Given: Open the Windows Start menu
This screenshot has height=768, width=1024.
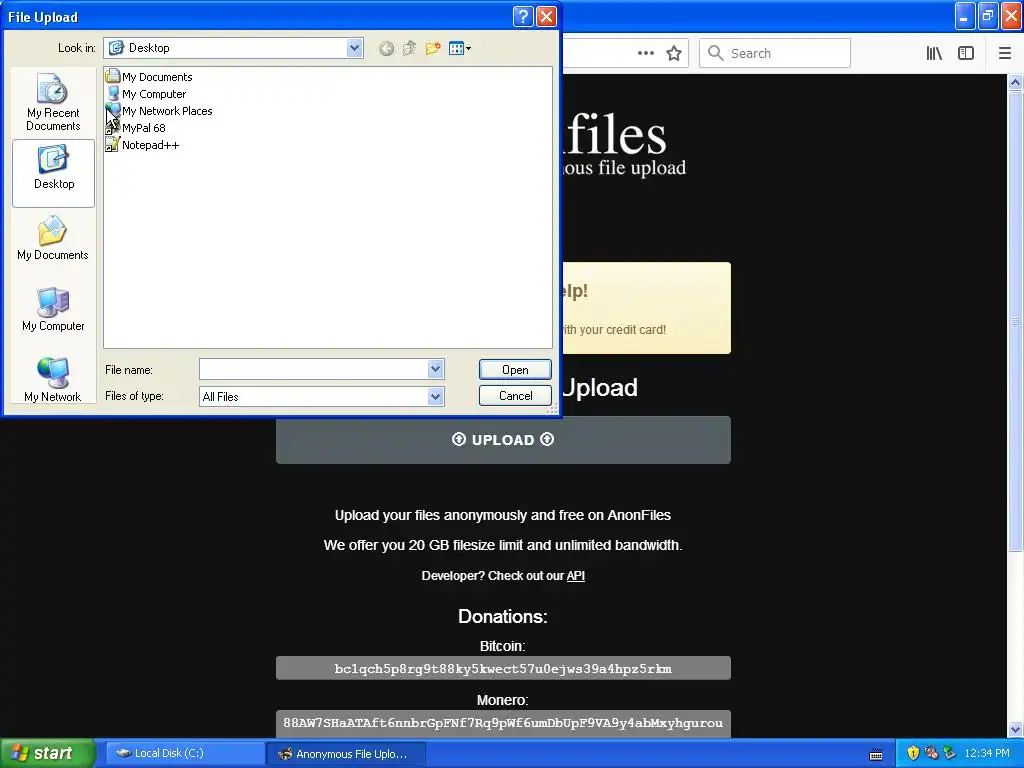Looking at the screenshot, I should click(x=47, y=753).
